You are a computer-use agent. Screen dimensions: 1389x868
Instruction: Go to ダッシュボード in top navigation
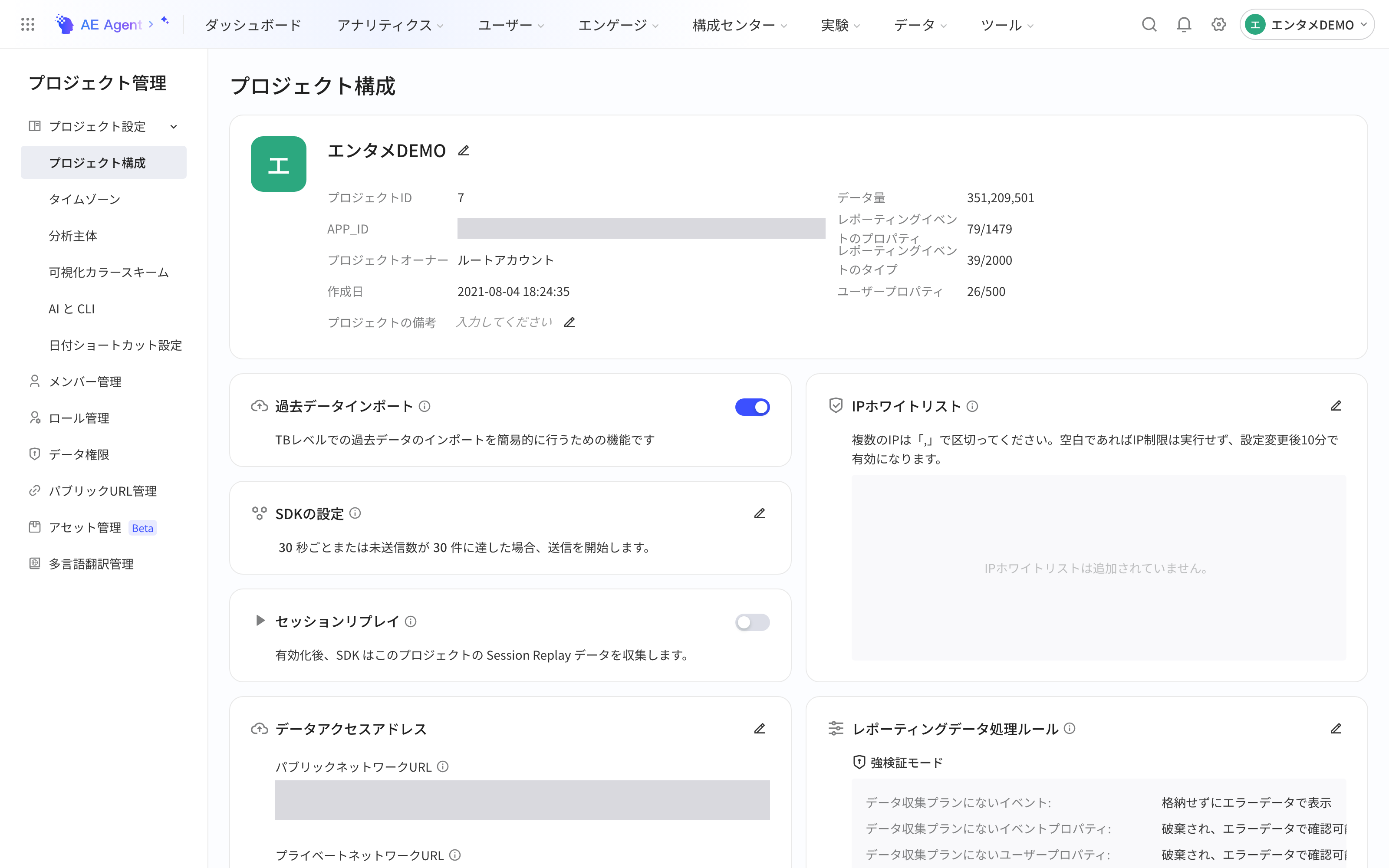[x=253, y=25]
